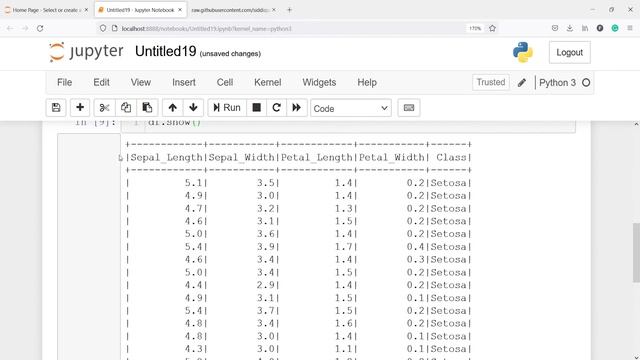Click the dark round extension icon
Screen dimensions: 640x360
point(600,28)
